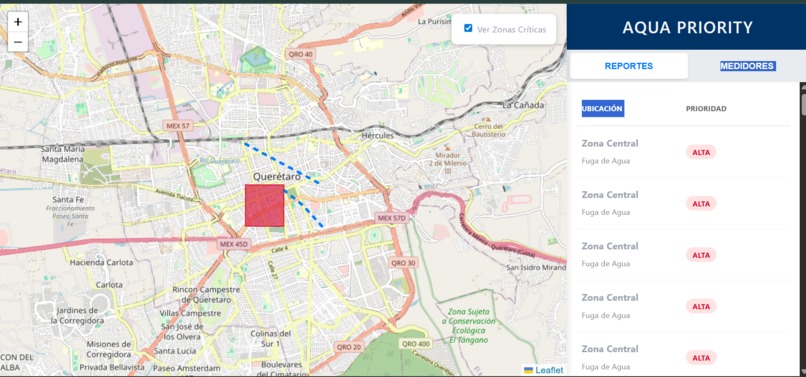
Task: Click the UBICACIÓN column header
Action: point(602,109)
